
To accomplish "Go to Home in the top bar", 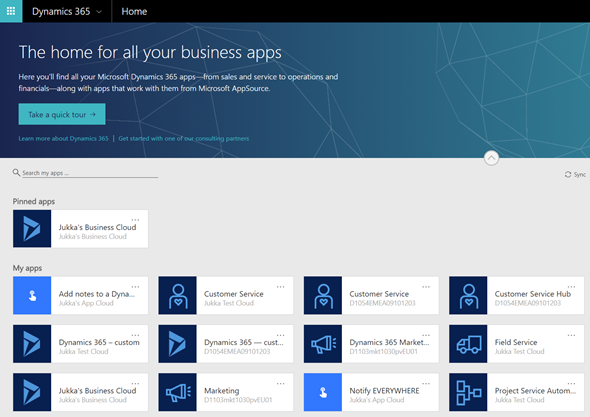I will tap(134, 11).
